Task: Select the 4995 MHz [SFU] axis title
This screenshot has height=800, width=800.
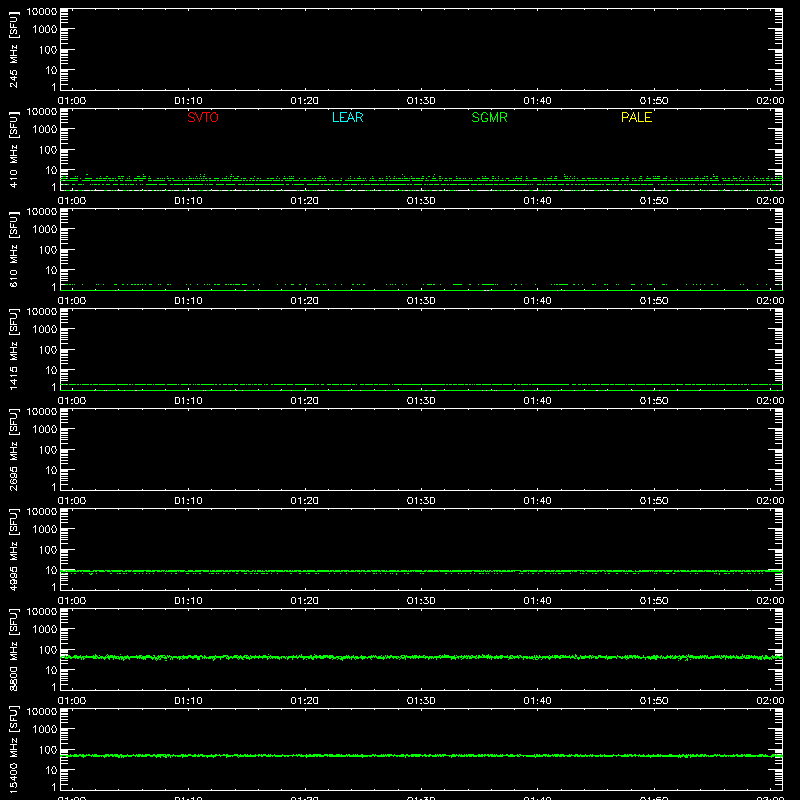Action: pos(13,549)
